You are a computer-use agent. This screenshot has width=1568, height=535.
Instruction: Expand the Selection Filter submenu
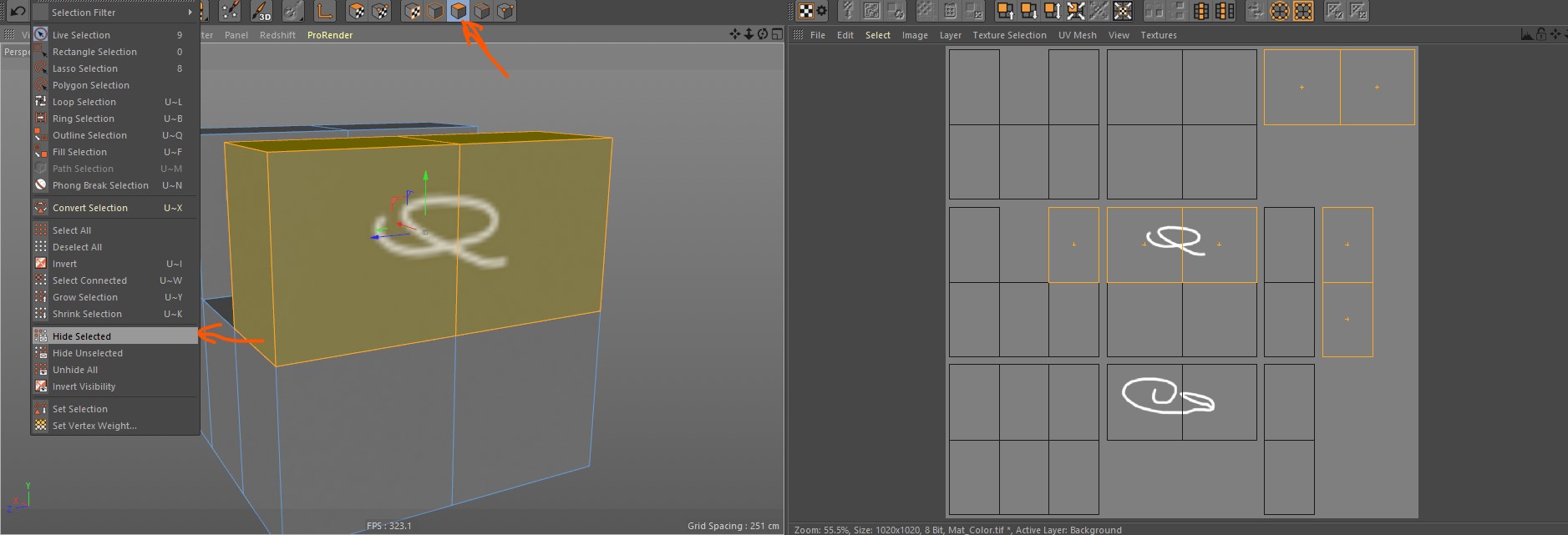click(x=115, y=13)
